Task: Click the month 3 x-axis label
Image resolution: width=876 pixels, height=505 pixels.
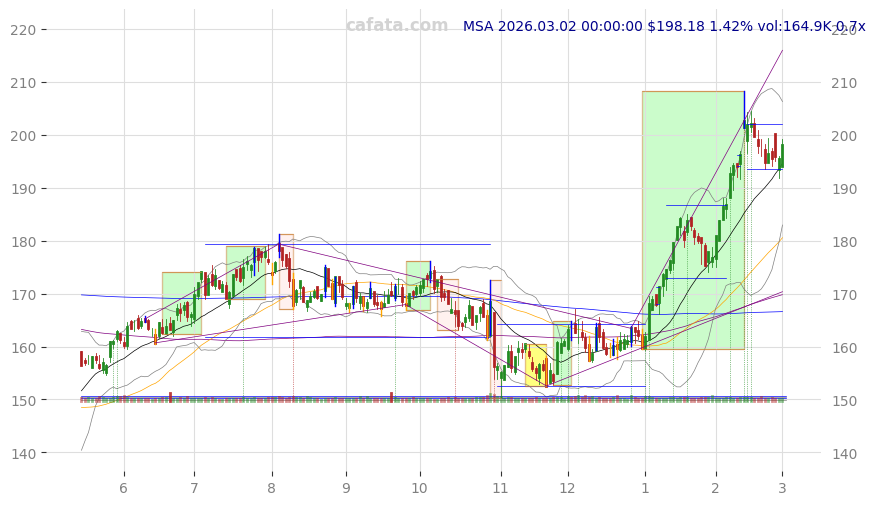Action: tap(782, 487)
